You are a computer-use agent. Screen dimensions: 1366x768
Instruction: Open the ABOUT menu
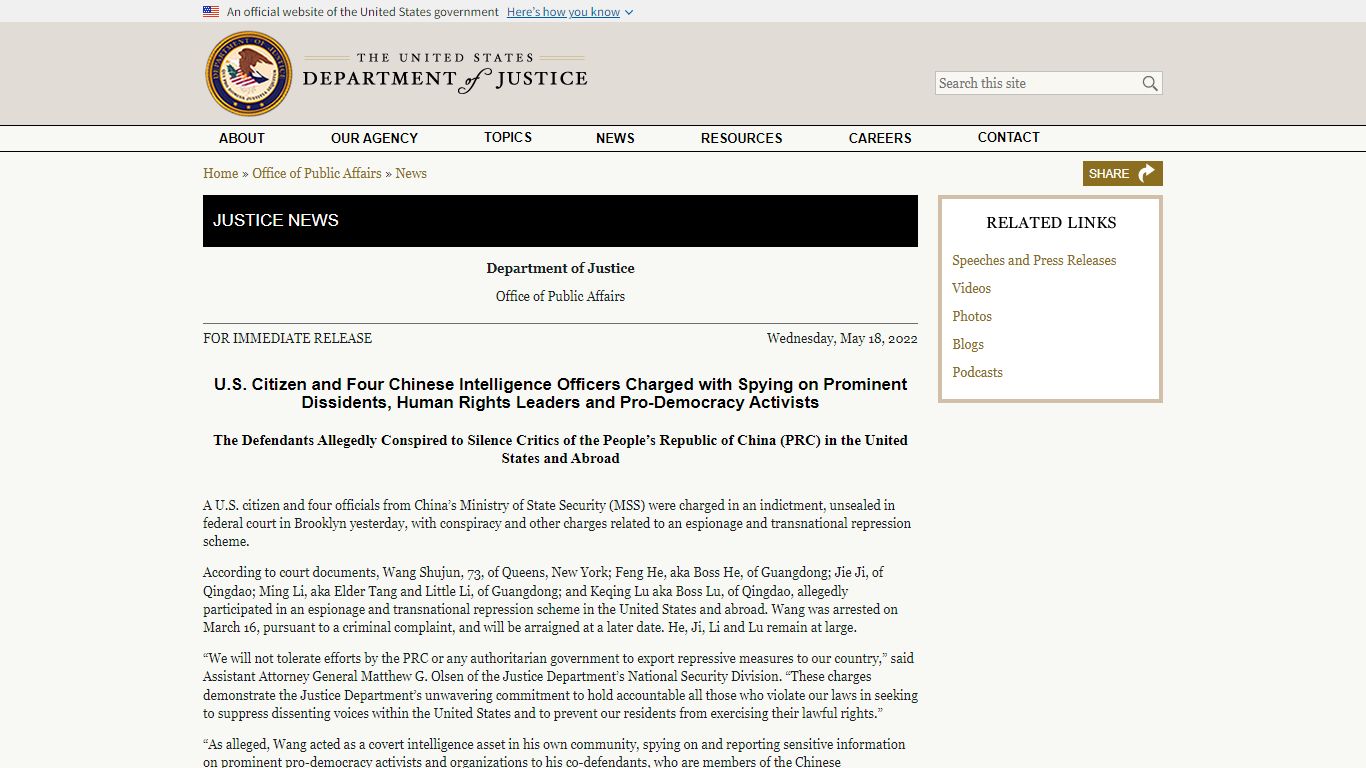(x=242, y=138)
